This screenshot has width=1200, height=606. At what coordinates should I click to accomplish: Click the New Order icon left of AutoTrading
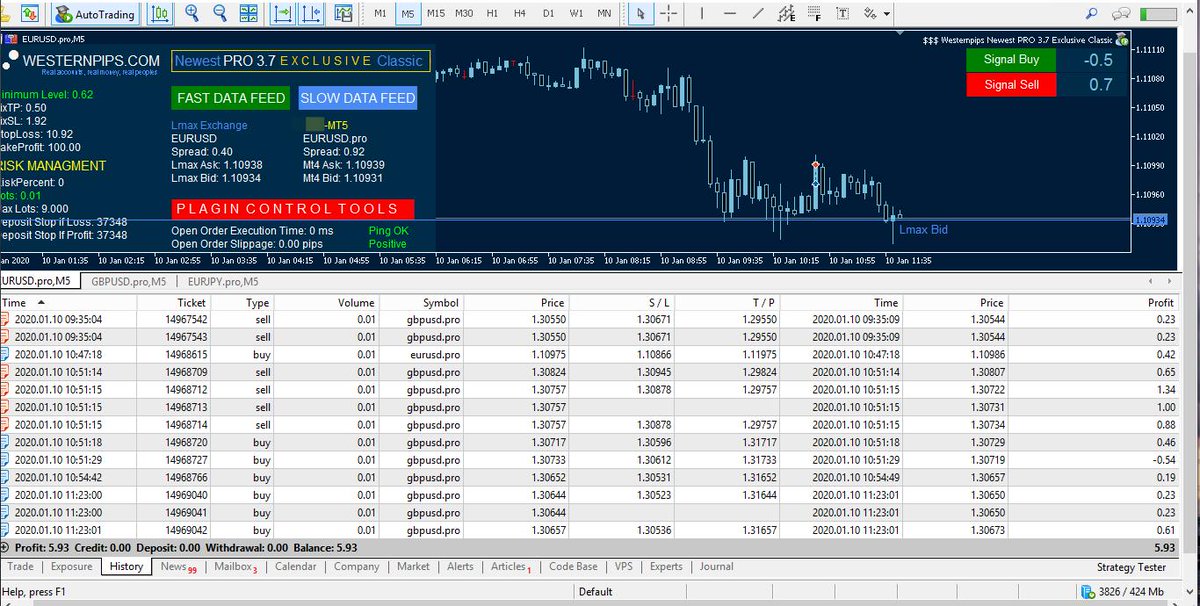coord(32,14)
